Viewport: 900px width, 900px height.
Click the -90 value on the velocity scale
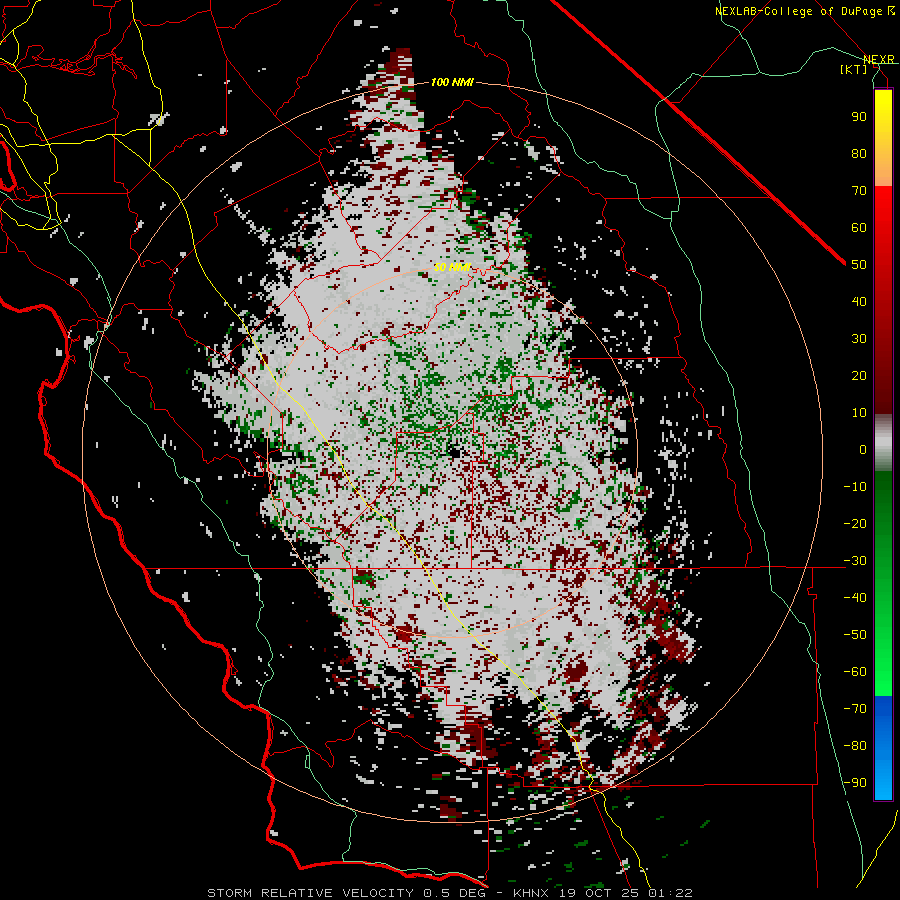[855, 783]
